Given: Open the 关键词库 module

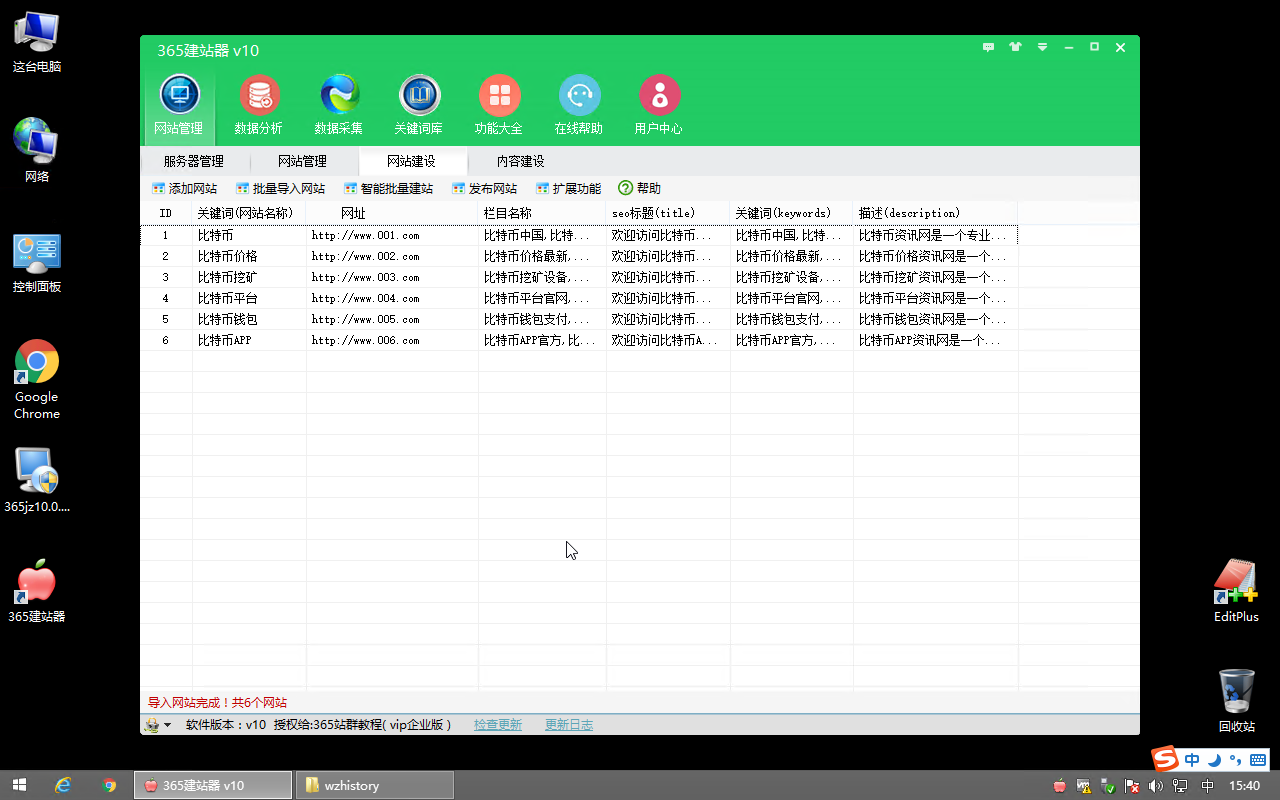Looking at the screenshot, I should [x=419, y=104].
